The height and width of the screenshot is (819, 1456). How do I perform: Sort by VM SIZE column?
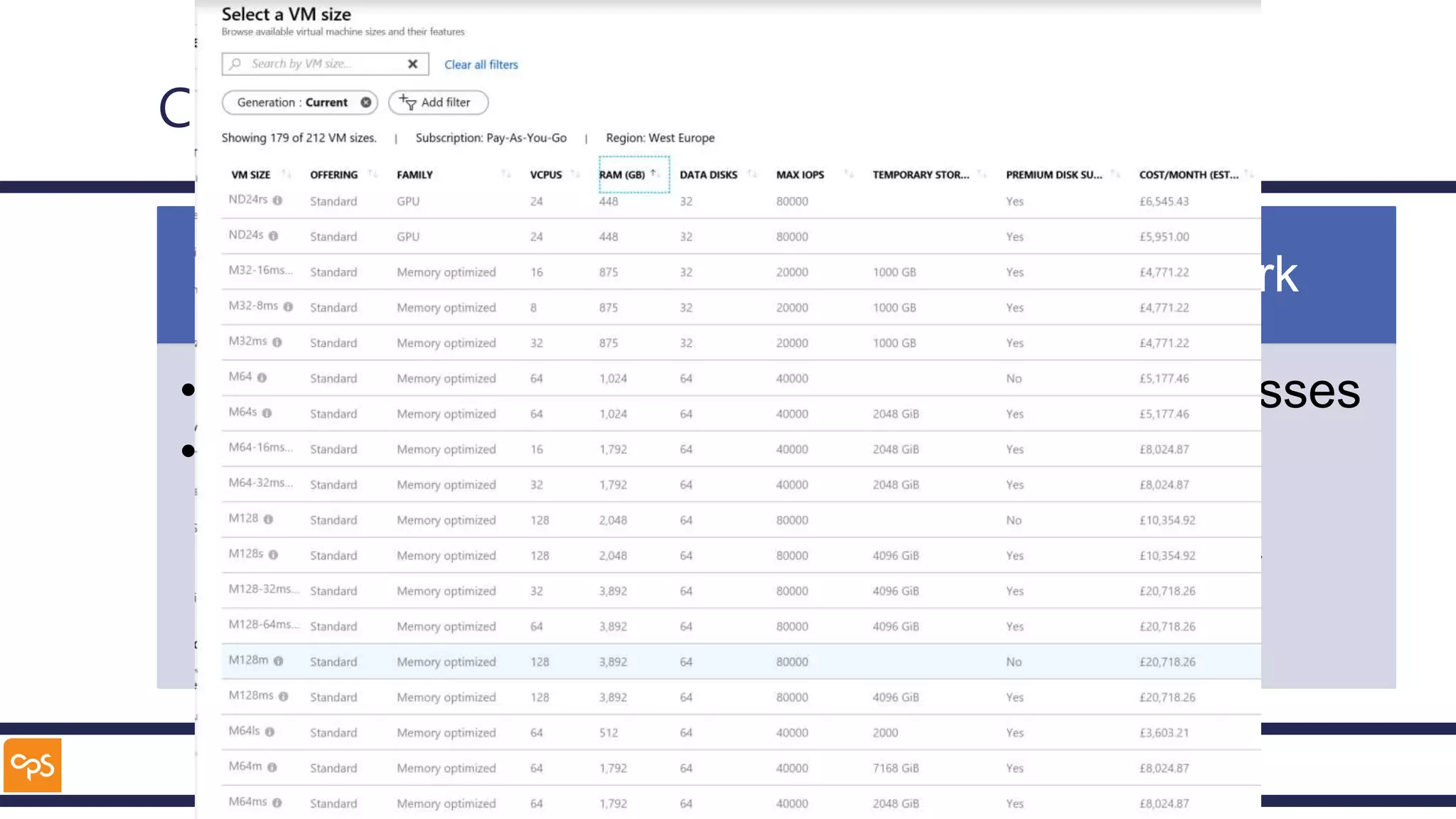pos(251,175)
